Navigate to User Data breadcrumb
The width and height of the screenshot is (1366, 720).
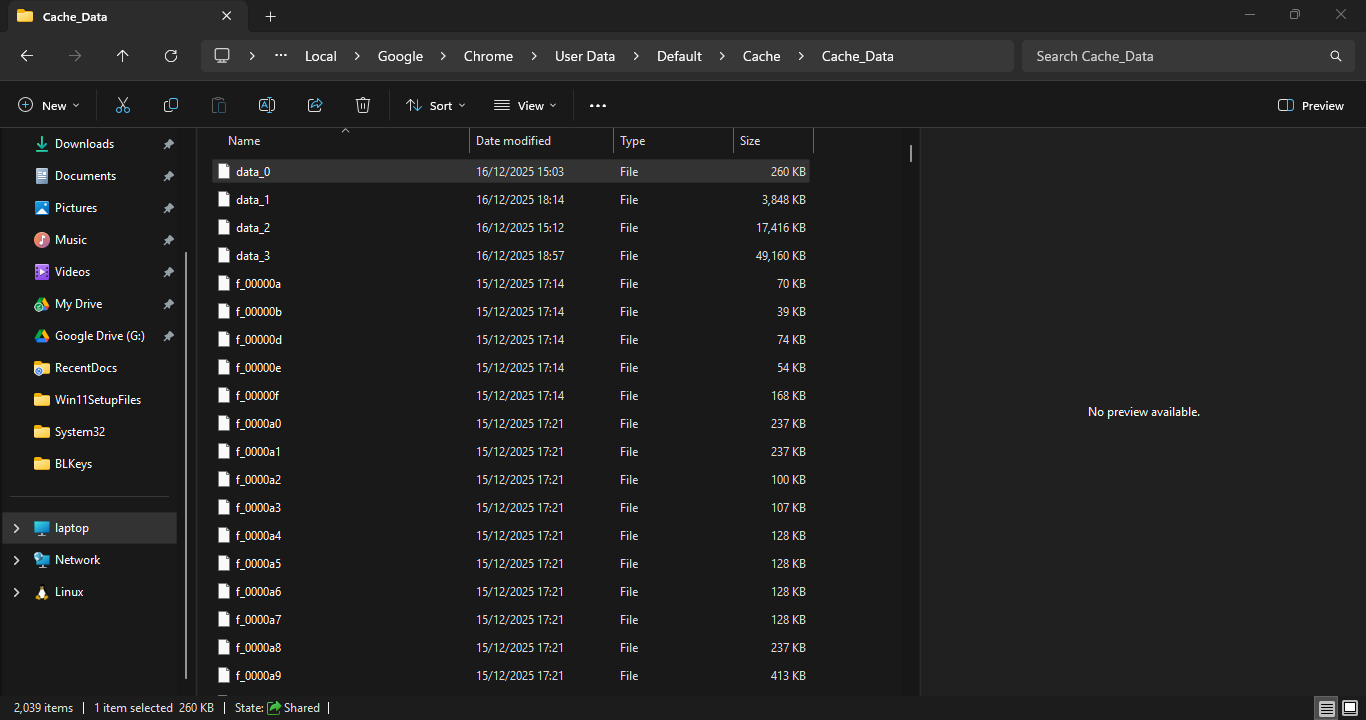pos(585,56)
